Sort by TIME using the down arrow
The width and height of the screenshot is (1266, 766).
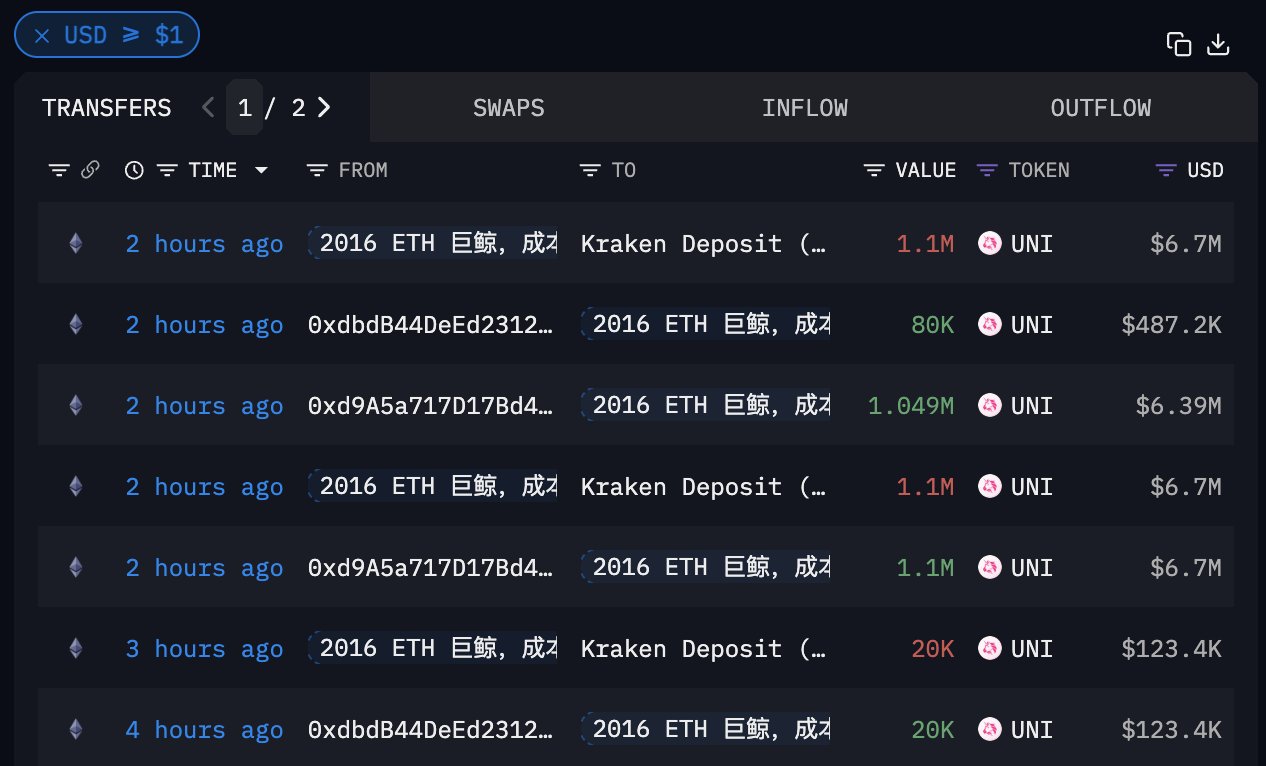click(x=261, y=171)
